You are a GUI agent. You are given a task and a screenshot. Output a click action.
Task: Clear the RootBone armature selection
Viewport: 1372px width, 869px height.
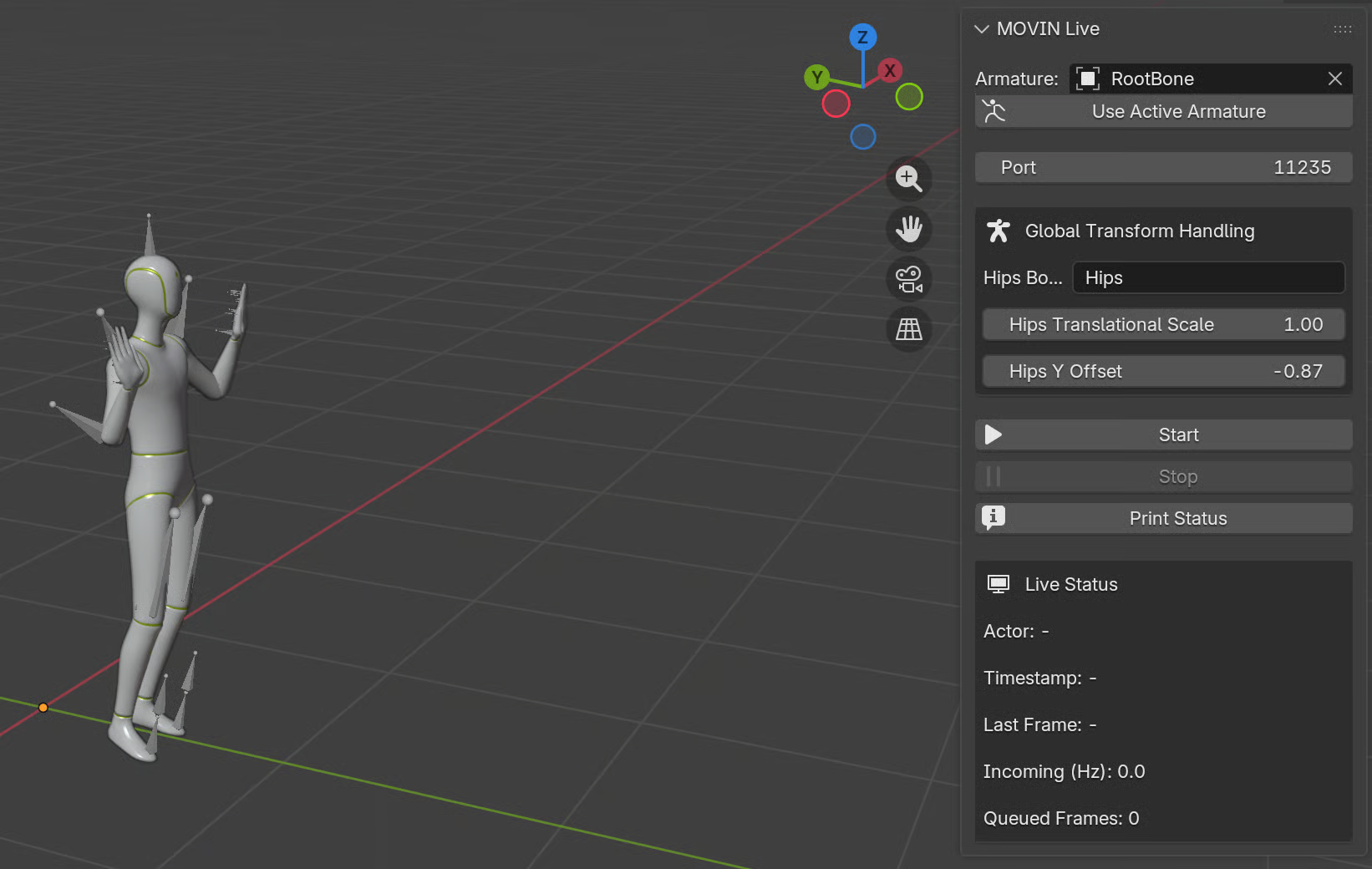click(x=1334, y=79)
